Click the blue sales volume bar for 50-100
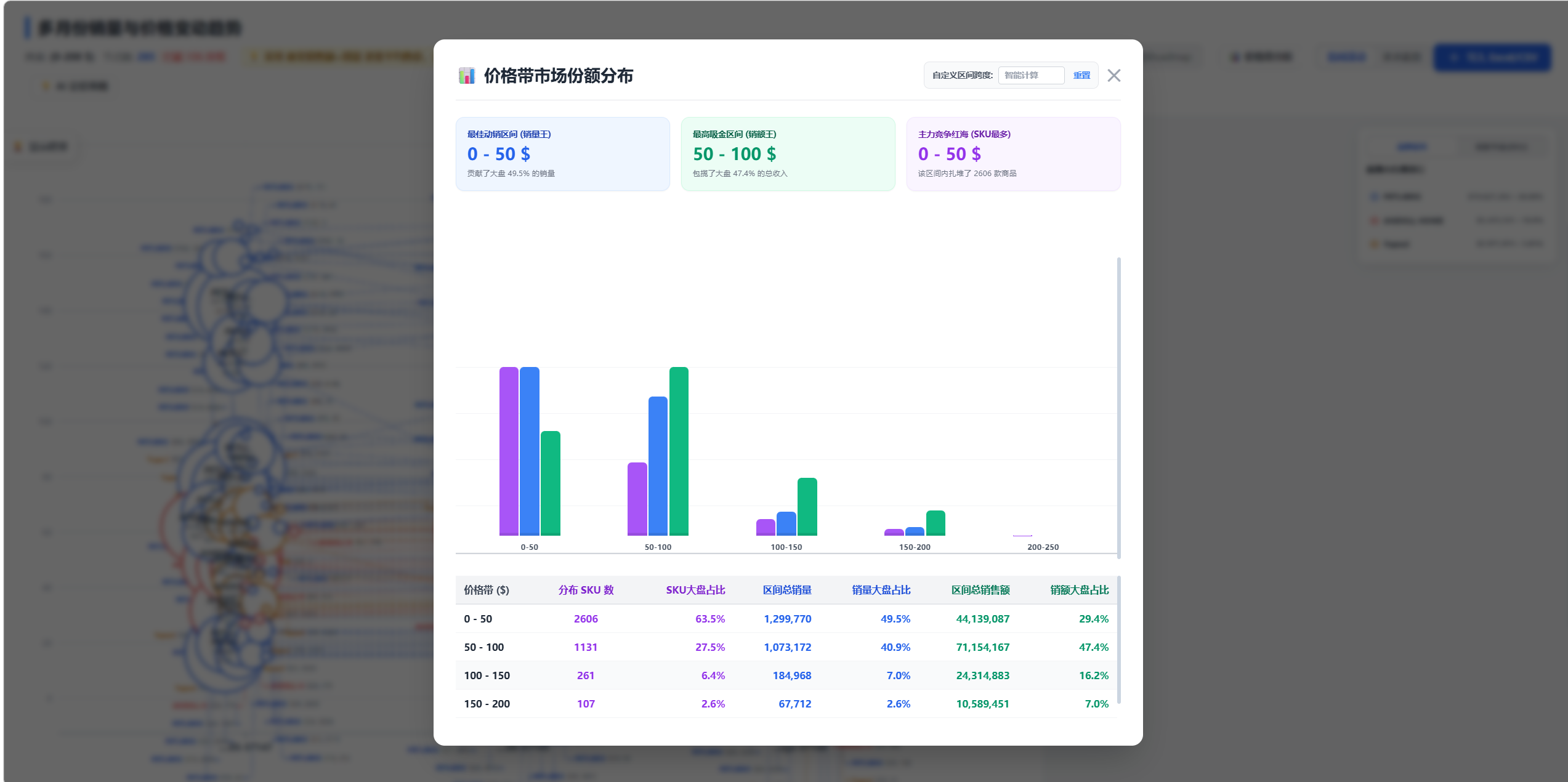This screenshot has height=782, width=1568. click(x=658, y=466)
